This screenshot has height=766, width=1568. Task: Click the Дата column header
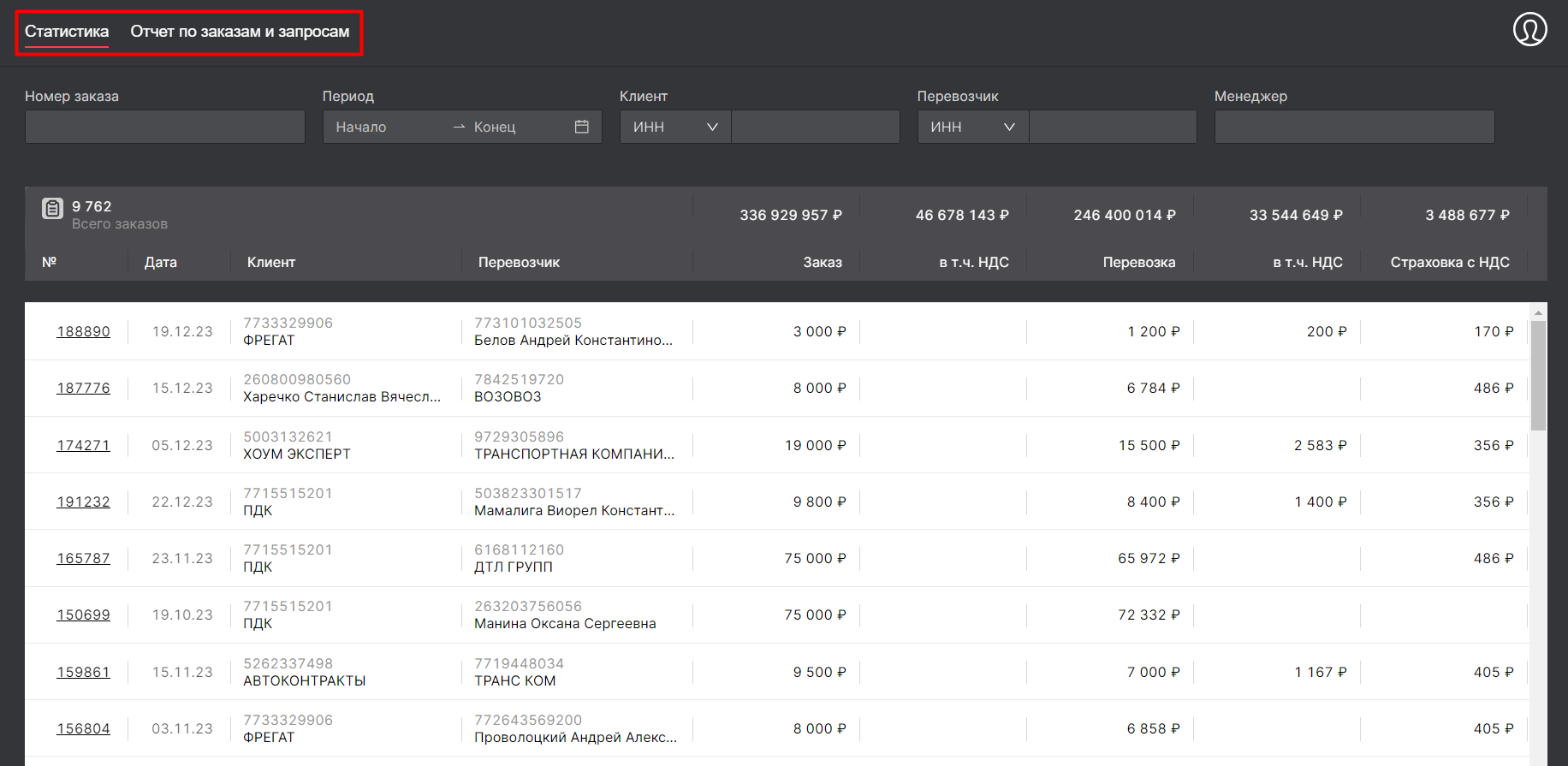click(x=161, y=262)
